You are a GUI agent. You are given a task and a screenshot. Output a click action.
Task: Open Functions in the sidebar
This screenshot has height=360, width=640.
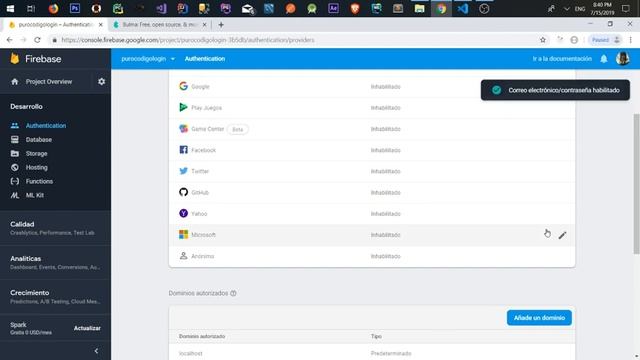(x=39, y=181)
